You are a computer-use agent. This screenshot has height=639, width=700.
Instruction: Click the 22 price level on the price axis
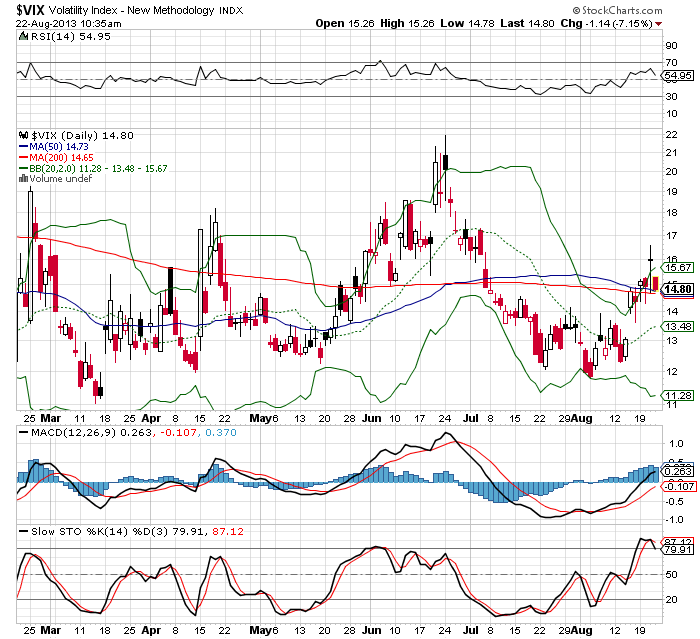pyautogui.click(x=671, y=134)
